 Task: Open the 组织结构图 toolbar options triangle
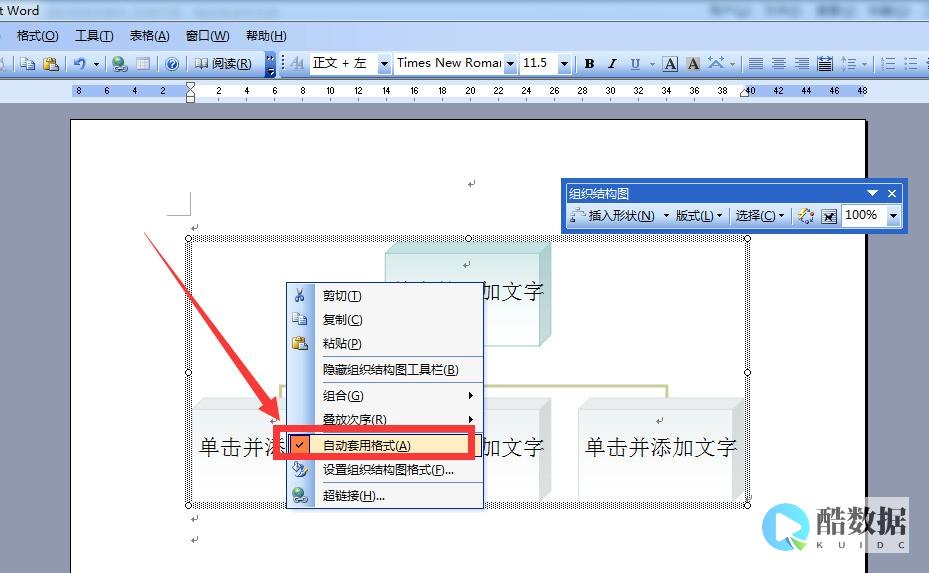(x=872, y=193)
